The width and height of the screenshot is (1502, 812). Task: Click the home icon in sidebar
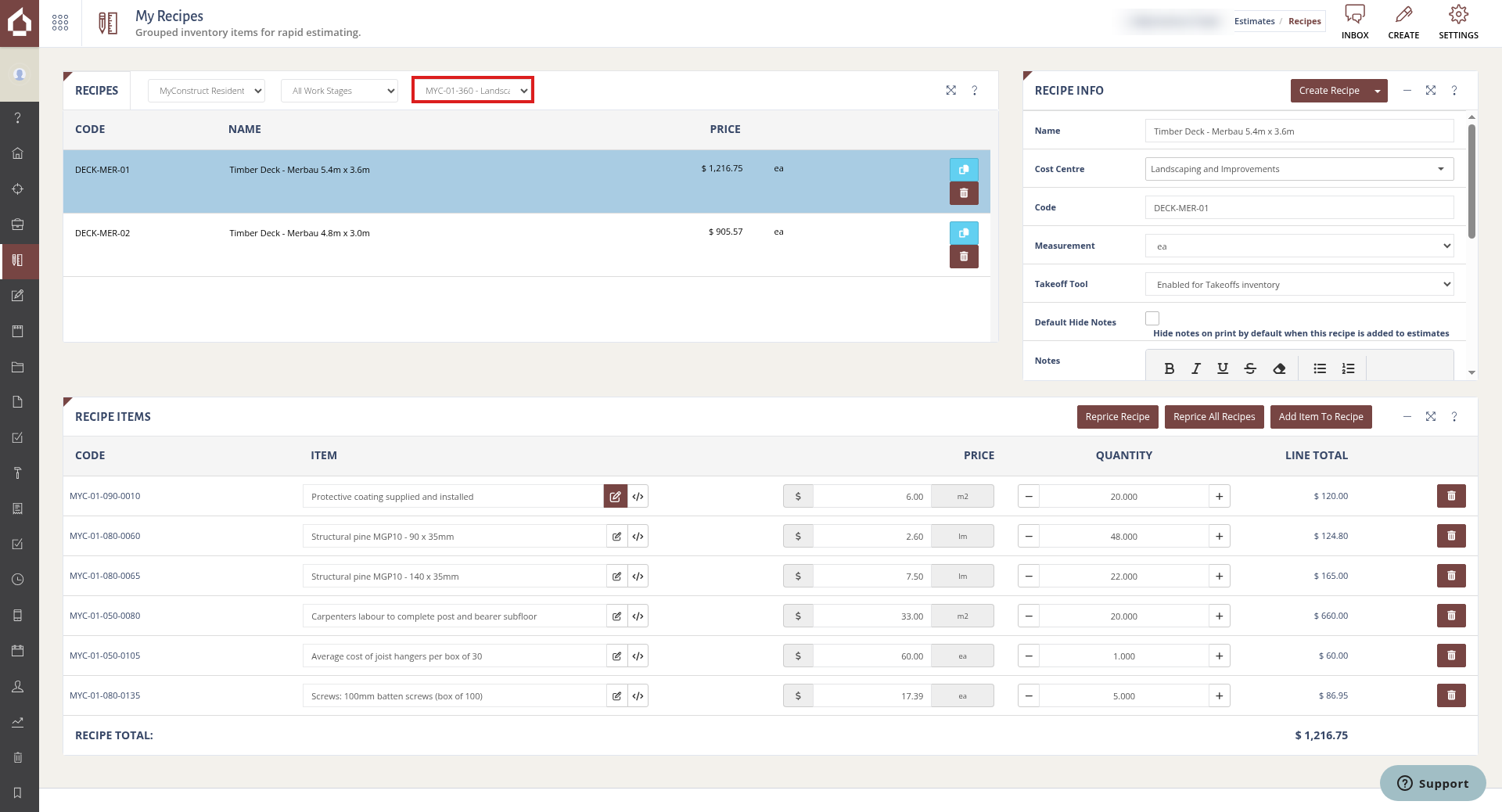[x=17, y=153]
